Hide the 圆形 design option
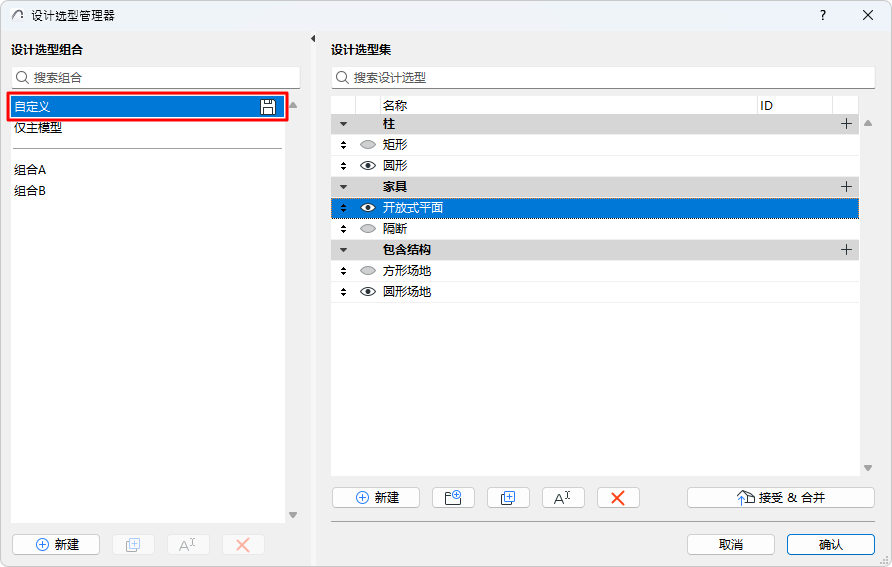 pos(368,165)
